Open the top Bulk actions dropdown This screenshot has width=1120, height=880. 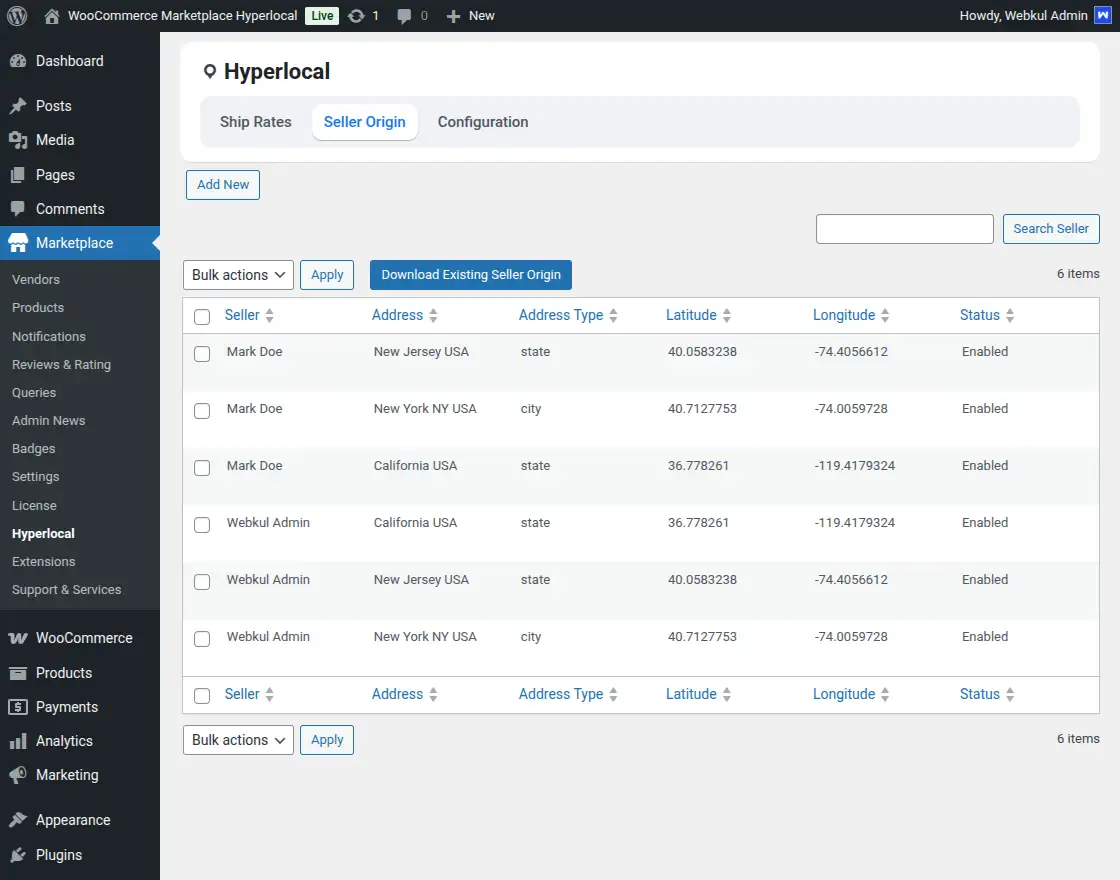239,275
